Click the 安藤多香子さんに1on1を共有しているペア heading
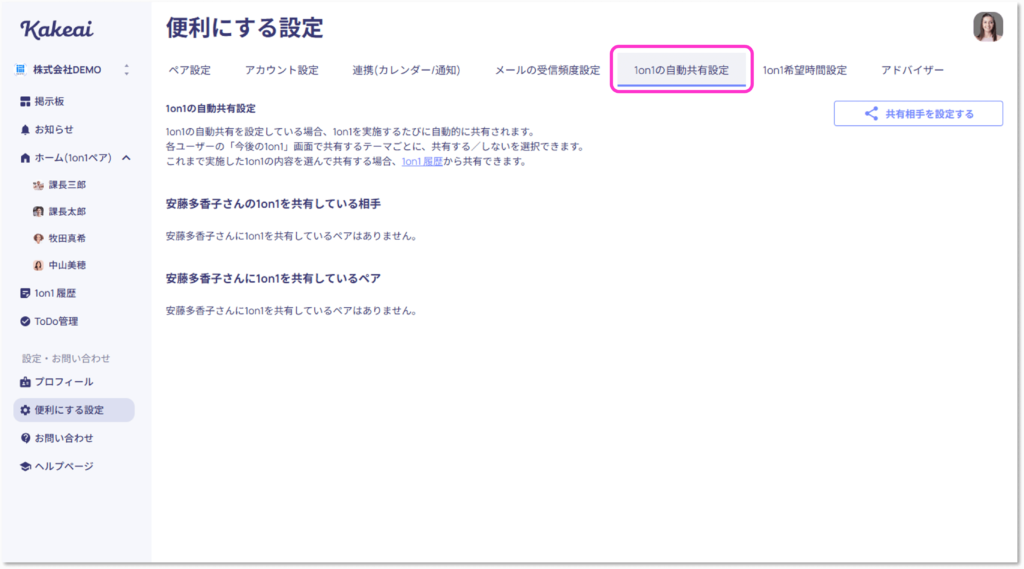 coord(273,278)
